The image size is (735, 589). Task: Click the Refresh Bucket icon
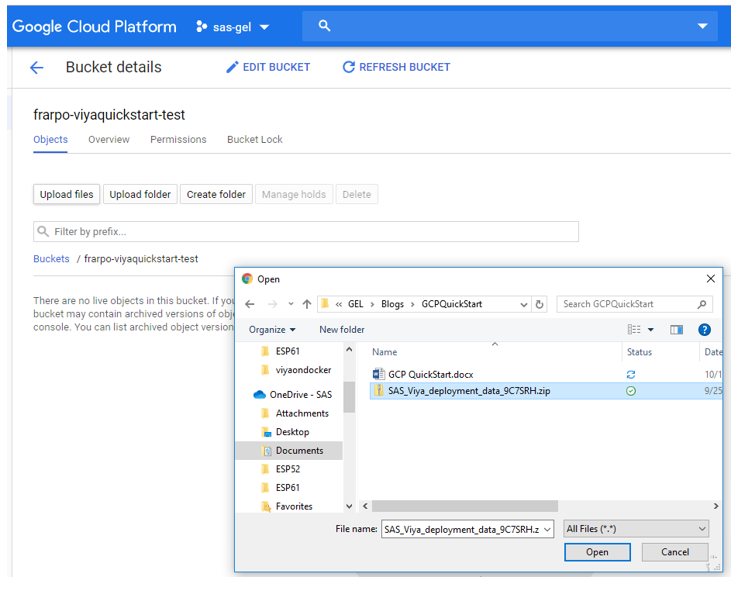tap(348, 67)
